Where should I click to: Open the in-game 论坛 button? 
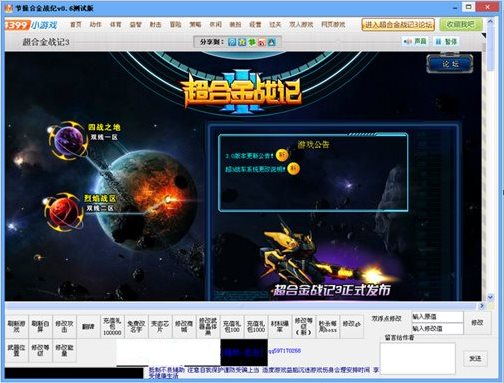tap(450, 63)
